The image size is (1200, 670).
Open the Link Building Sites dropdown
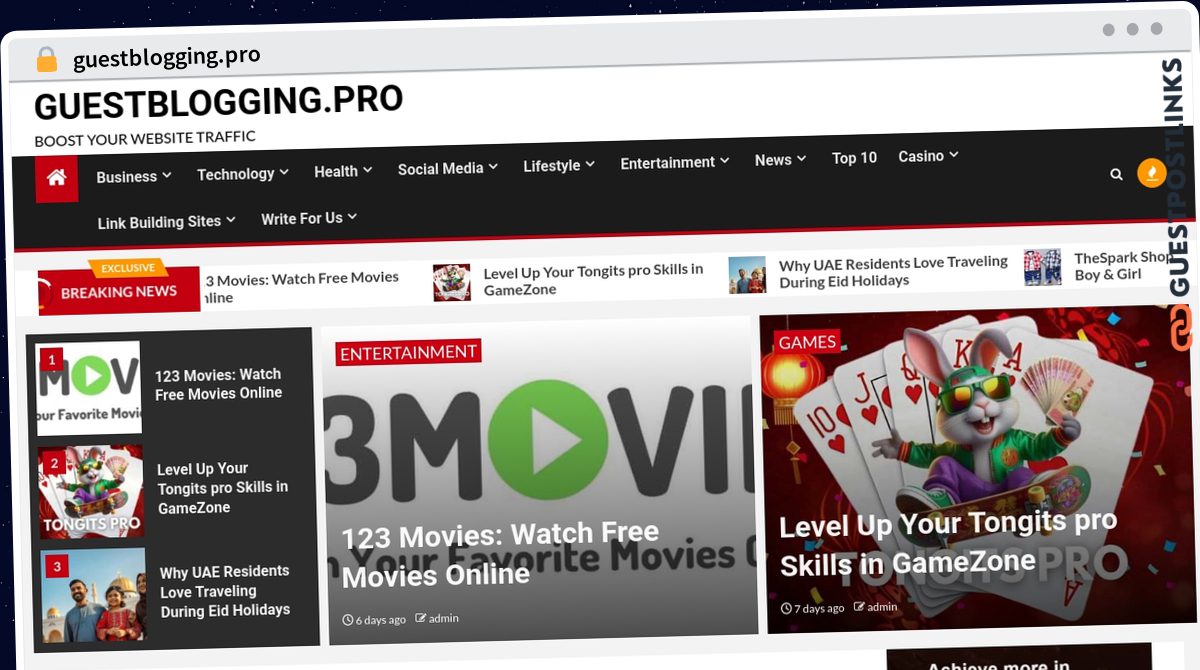[166, 221]
